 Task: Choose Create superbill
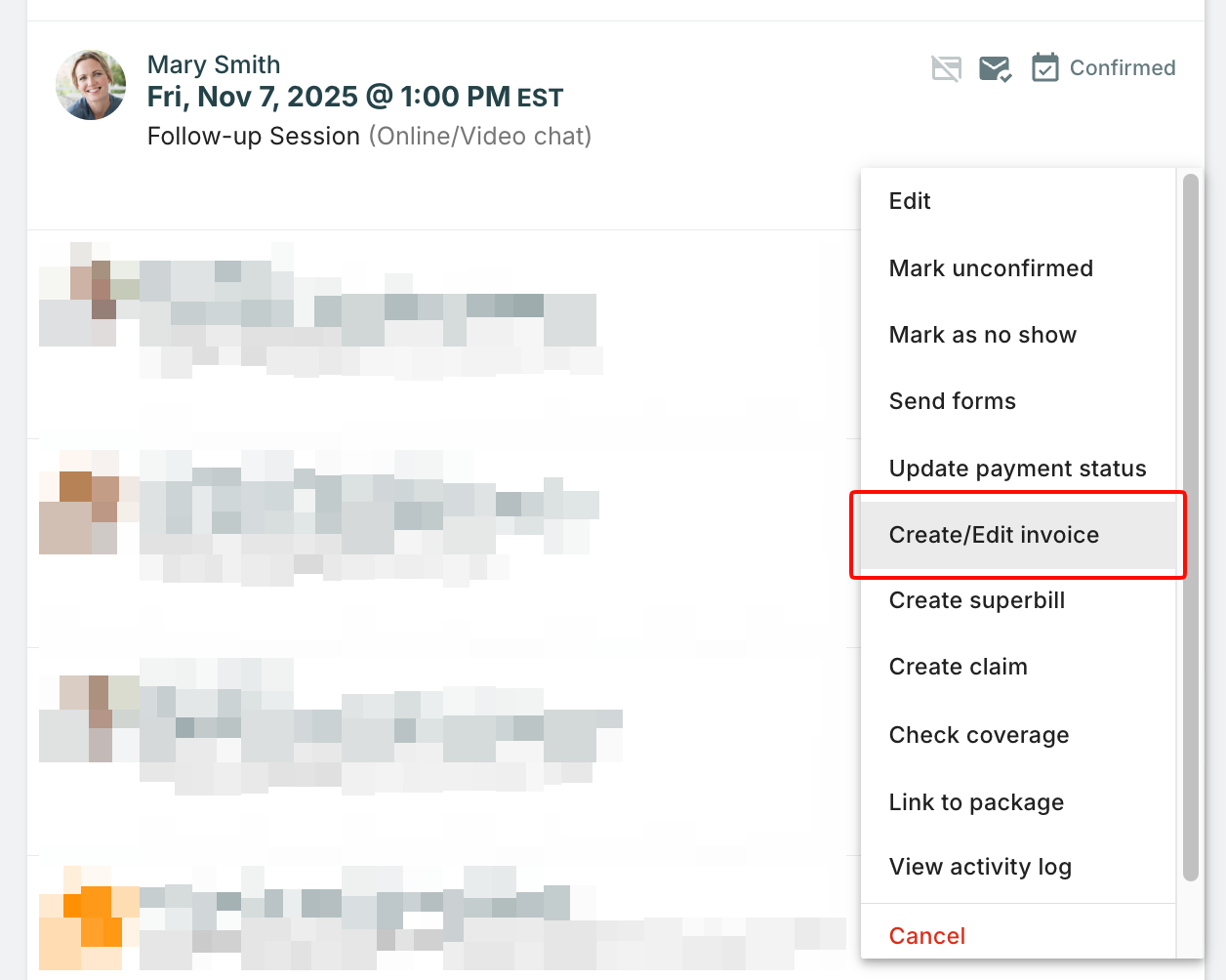(x=976, y=600)
